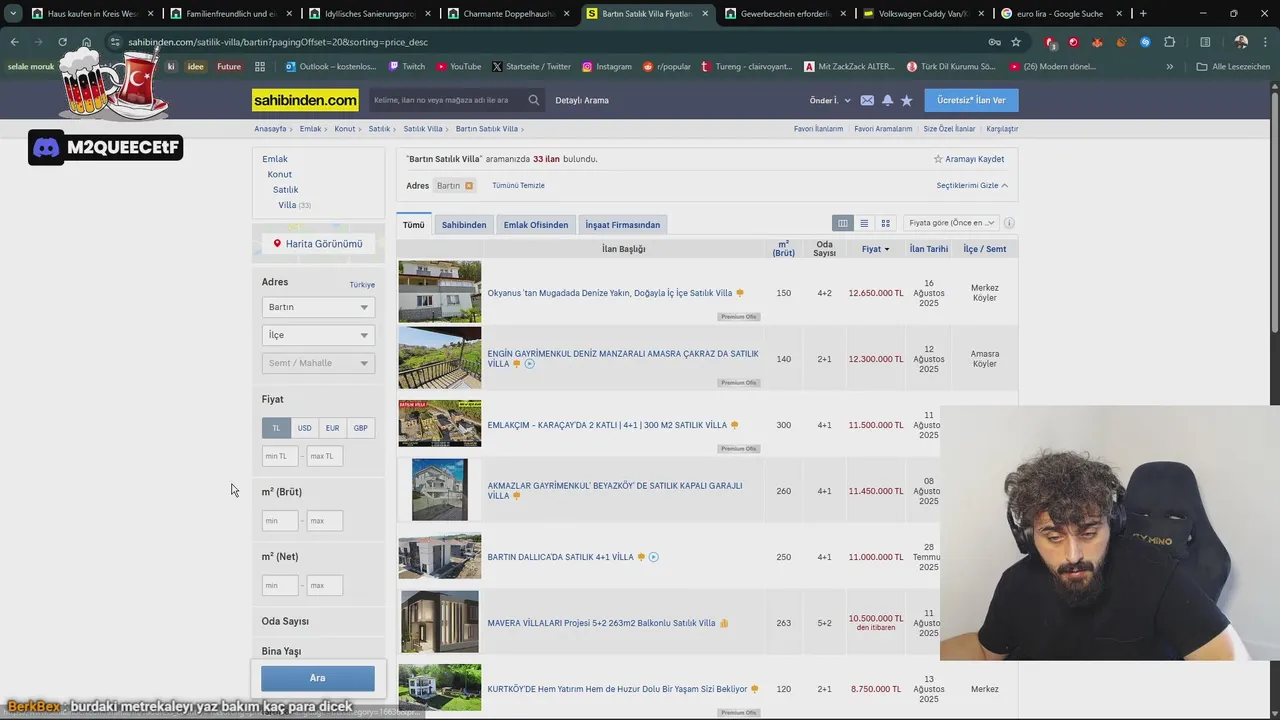Open the password key icon in address bar

(994, 42)
